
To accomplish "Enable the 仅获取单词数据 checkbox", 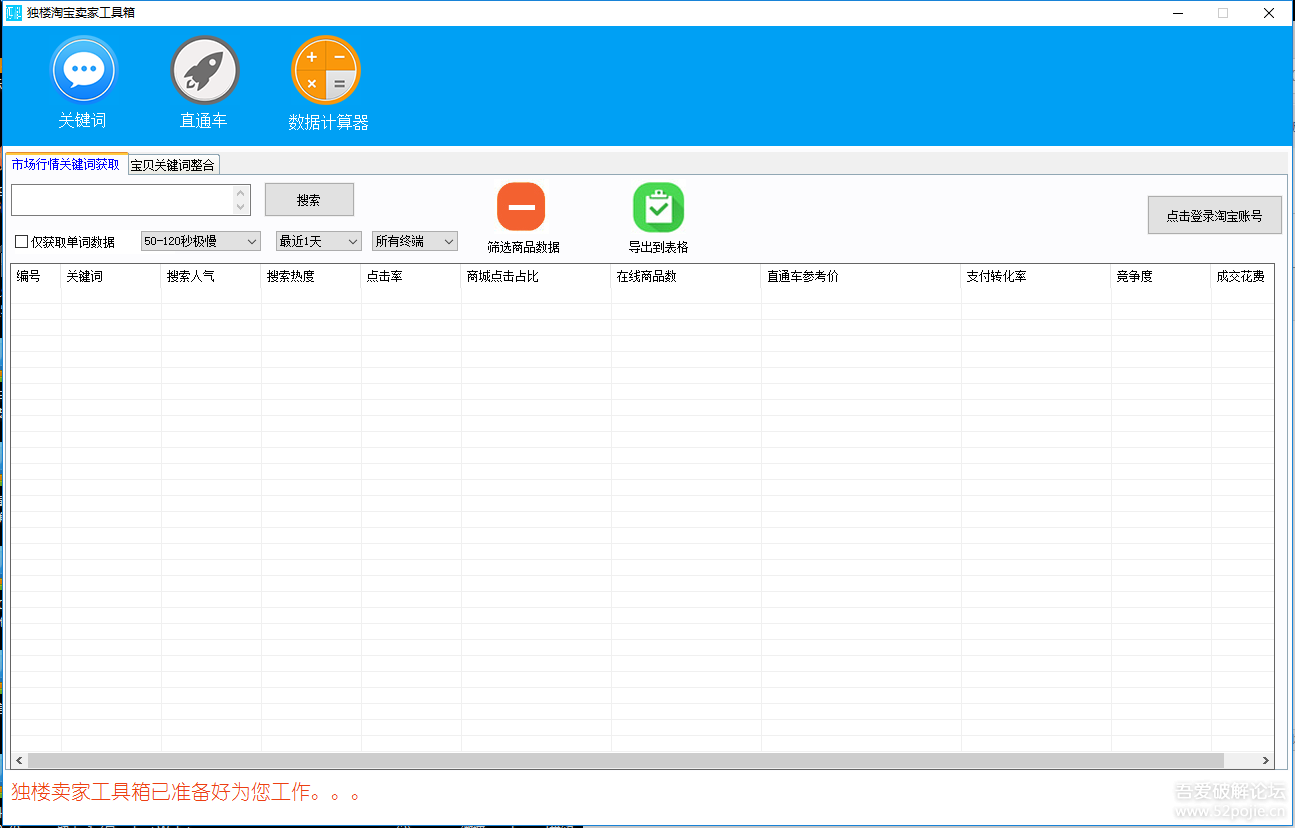I will pos(21,242).
